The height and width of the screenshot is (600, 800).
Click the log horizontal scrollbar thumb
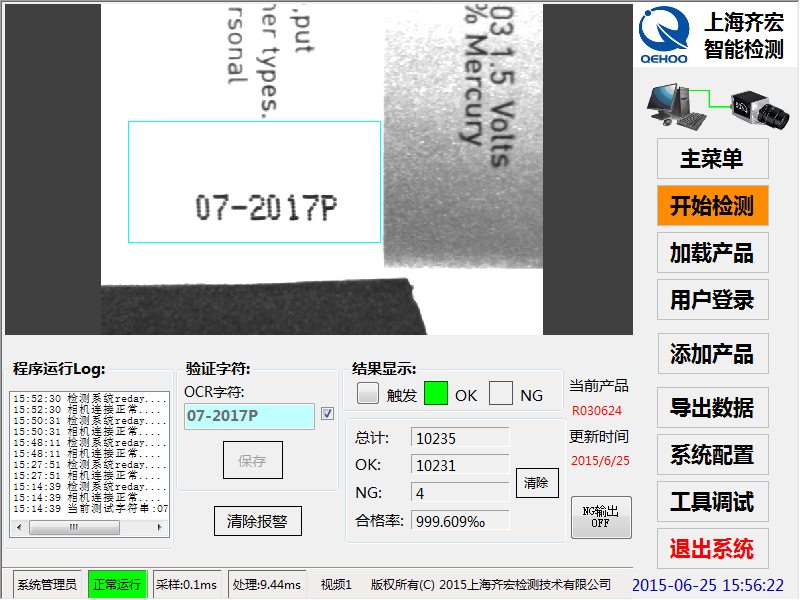(x=74, y=527)
